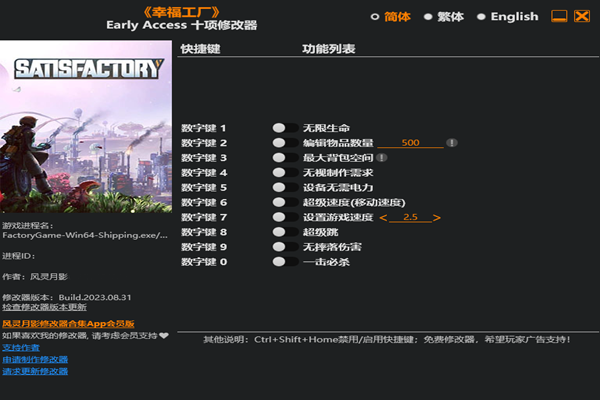The height and width of the screenshot is (400, 600).
Task: Minimize the trainer window
Action: [560, 16]
